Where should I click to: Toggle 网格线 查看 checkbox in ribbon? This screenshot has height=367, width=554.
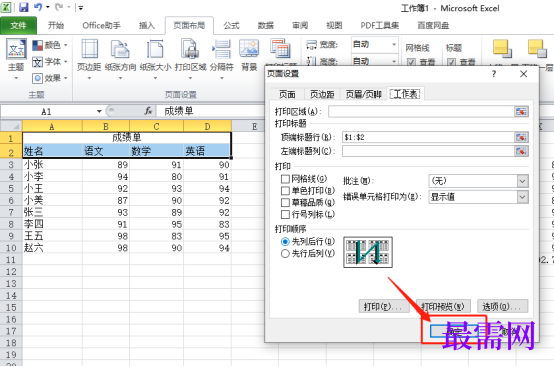click(x=411, y=63)
